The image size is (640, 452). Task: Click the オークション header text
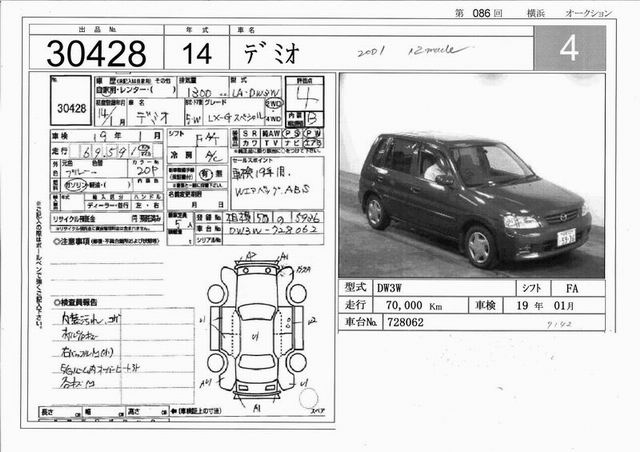point(589,13)
